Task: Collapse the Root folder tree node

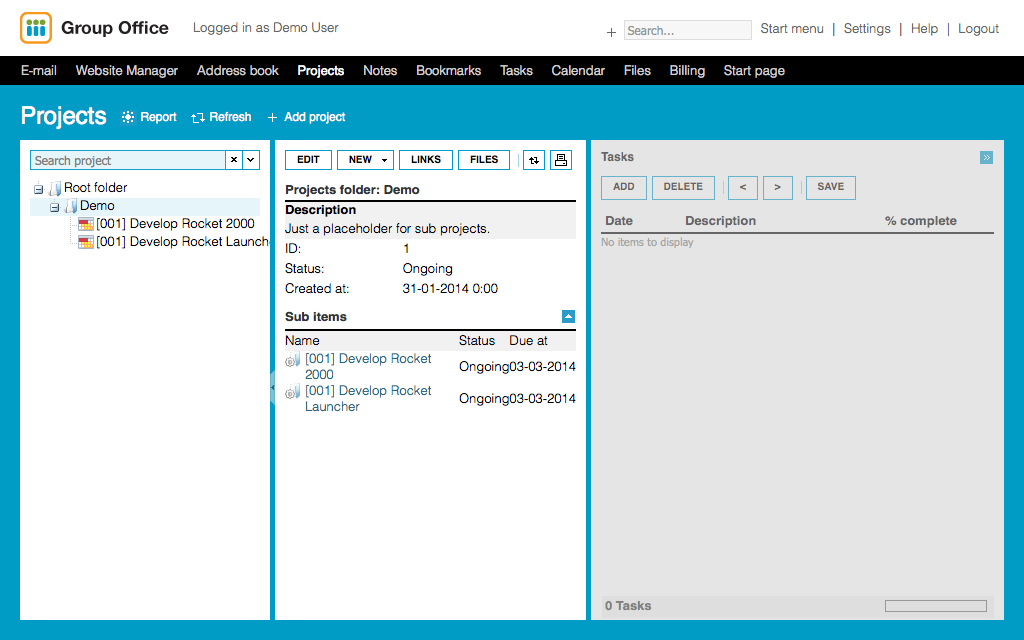Action: (39, 188)
